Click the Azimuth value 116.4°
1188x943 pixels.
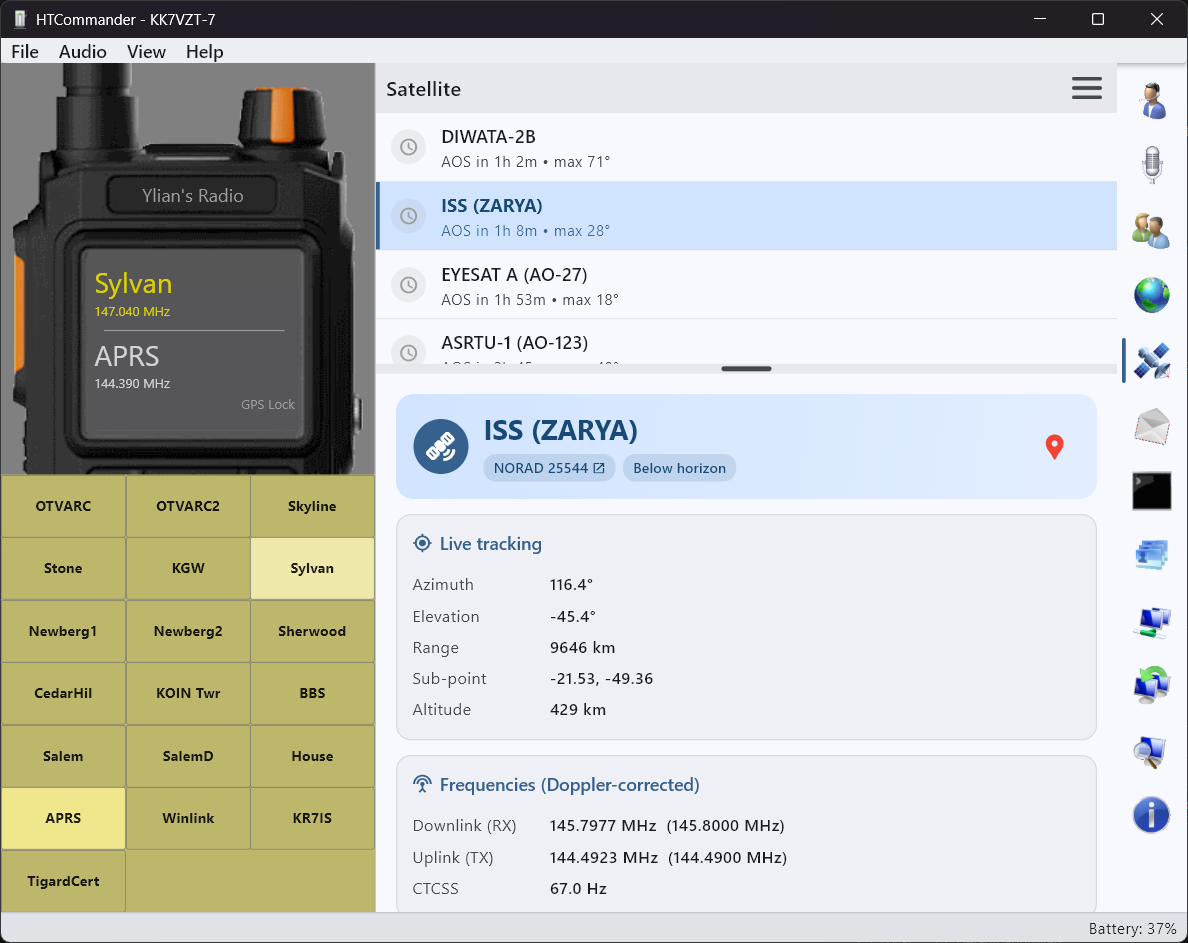pos(571,585)
